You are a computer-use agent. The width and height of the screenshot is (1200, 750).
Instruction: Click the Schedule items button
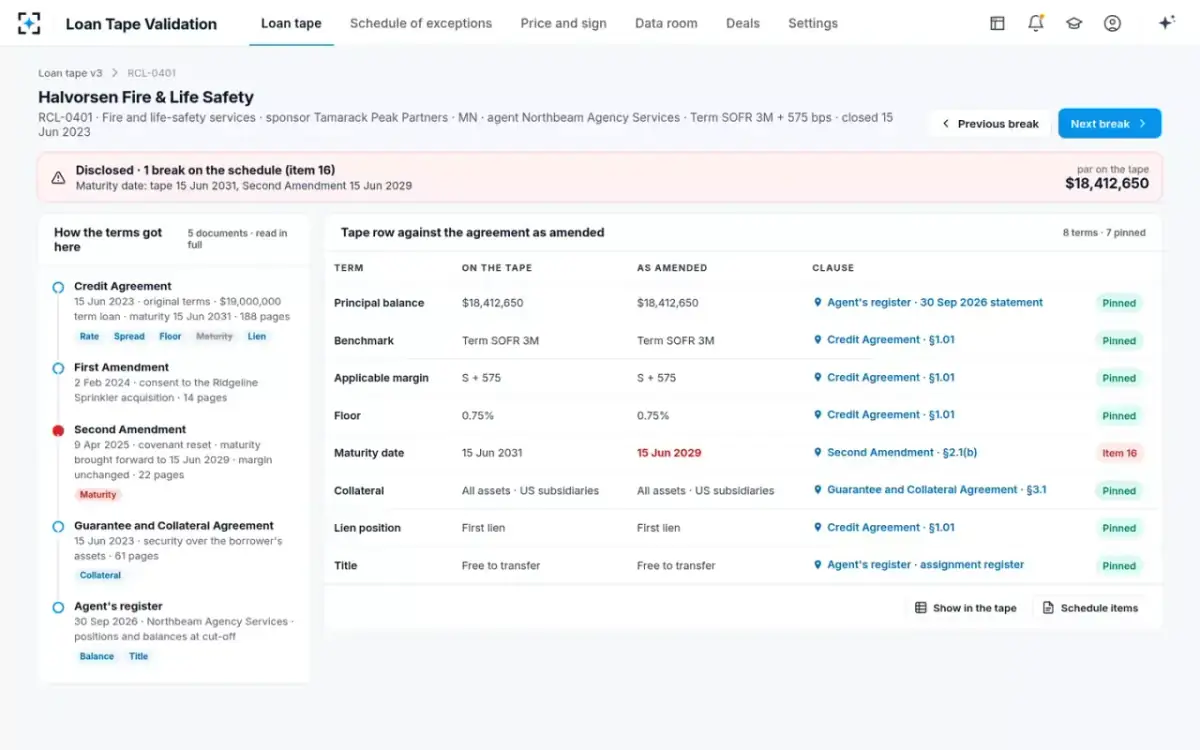point(1090,608)
